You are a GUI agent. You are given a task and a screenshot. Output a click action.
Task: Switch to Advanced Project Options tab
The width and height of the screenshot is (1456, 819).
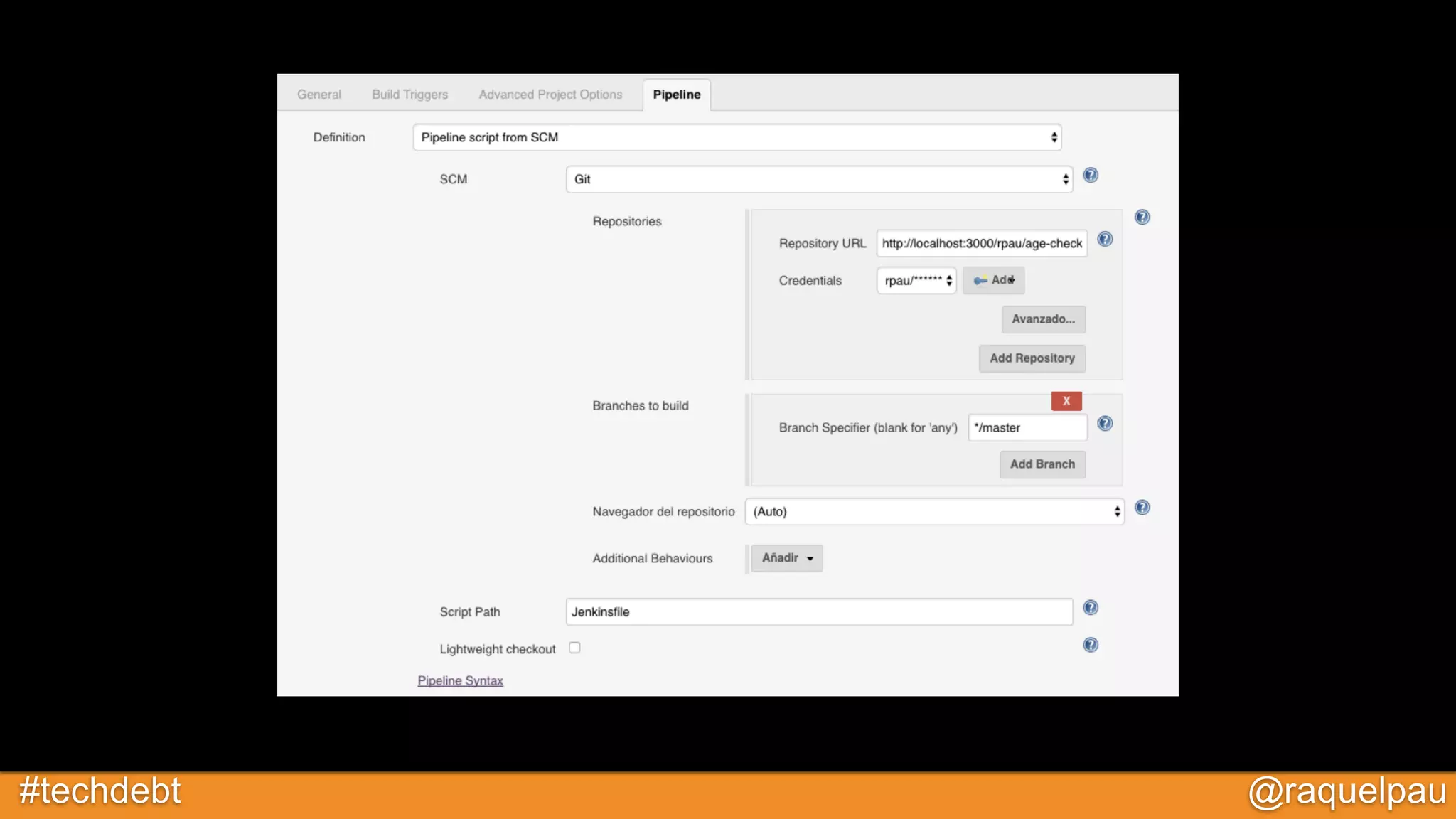click(x=550, y=95)
